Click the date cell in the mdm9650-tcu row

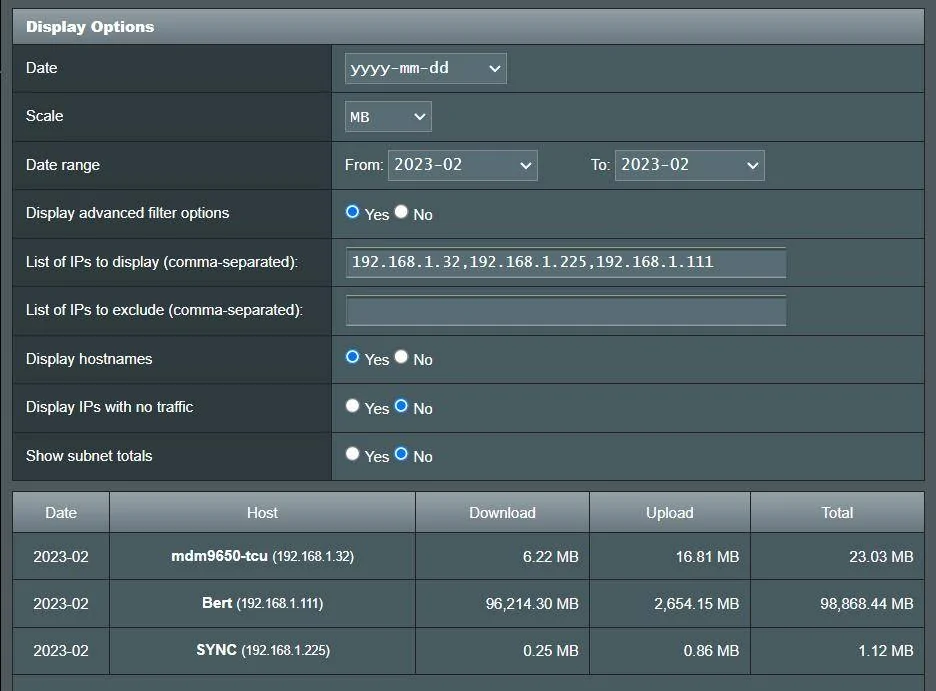[x=61, y=557]
